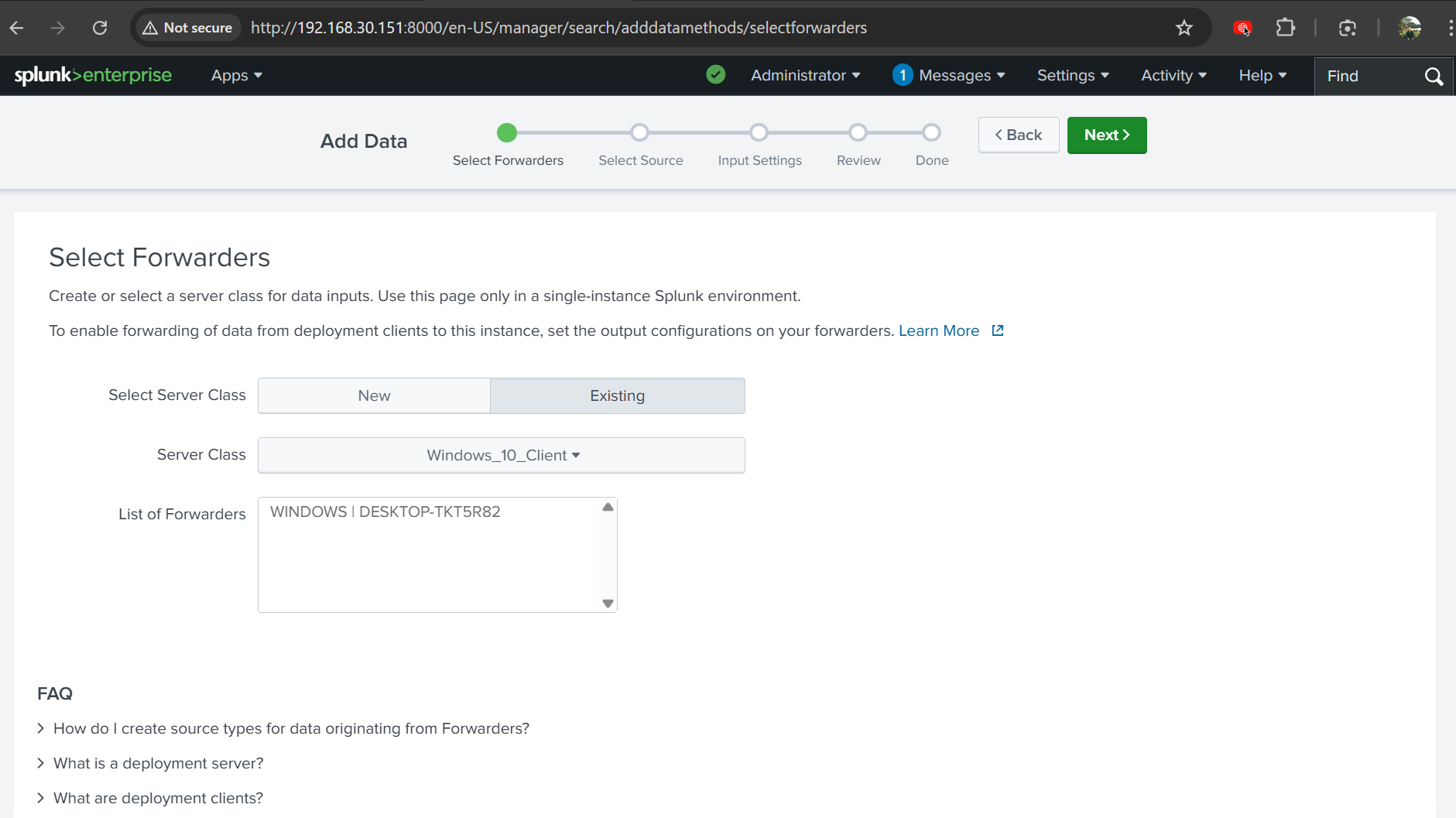Reload the page with the refresh icon
Image resolution: width=1456 pixels, height=818 pixels.
click(x=100, y=28)
